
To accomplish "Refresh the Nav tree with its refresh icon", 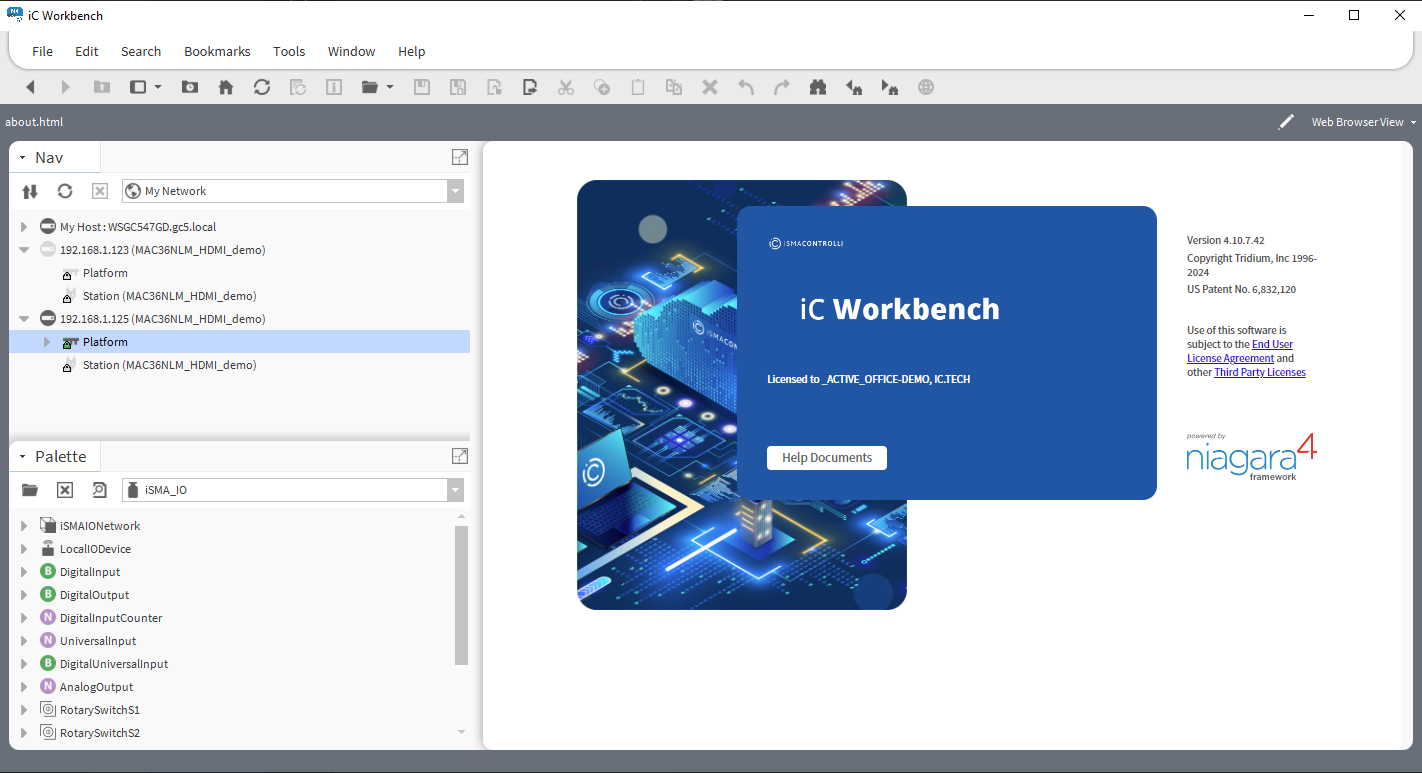I will click(x=64, y=191).
